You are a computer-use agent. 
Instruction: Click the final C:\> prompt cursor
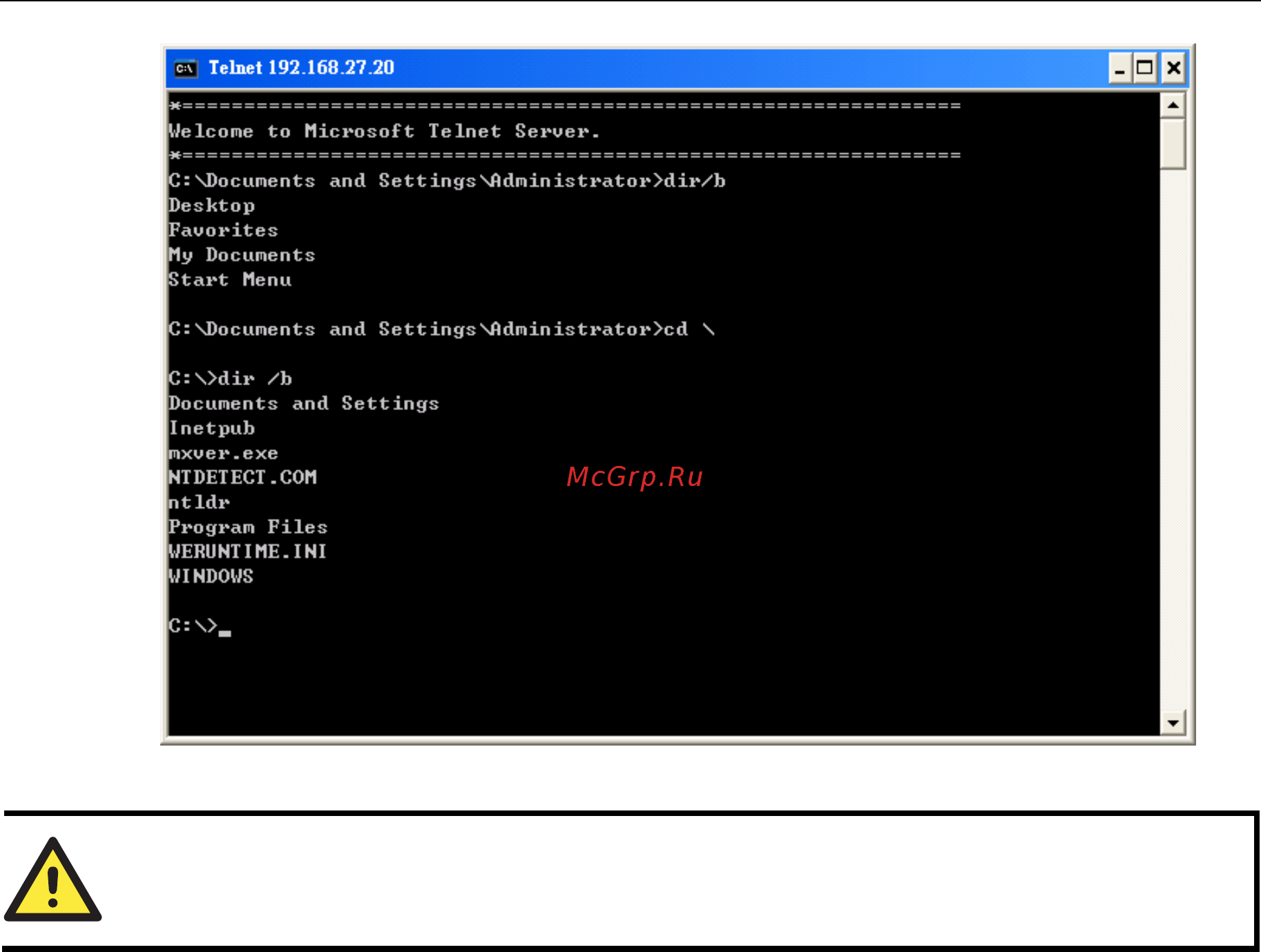[225, 632]
